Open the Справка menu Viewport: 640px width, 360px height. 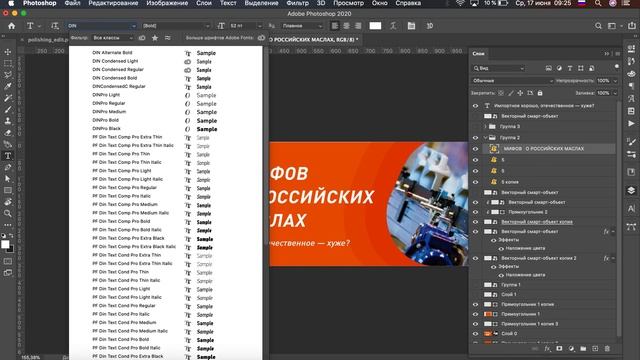[x=408, y=3]
